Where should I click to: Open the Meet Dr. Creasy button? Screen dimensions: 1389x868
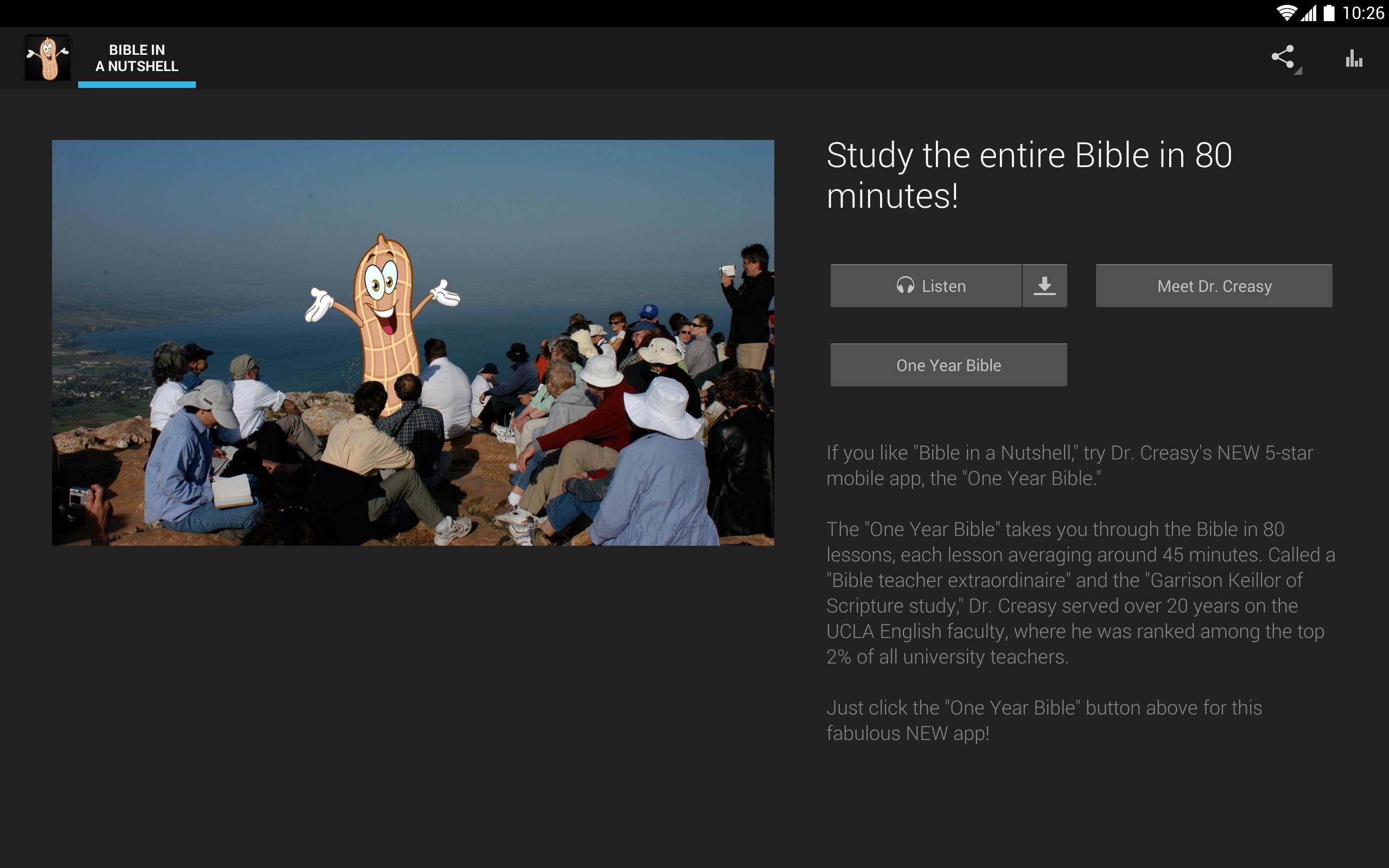coord(1214,286)
